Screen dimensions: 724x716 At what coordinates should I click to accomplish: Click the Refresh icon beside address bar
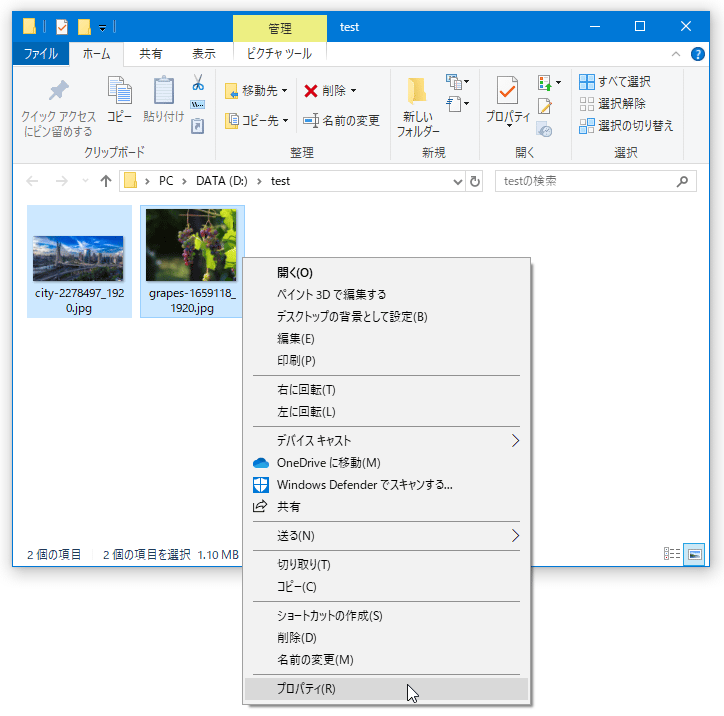[475, 181]
